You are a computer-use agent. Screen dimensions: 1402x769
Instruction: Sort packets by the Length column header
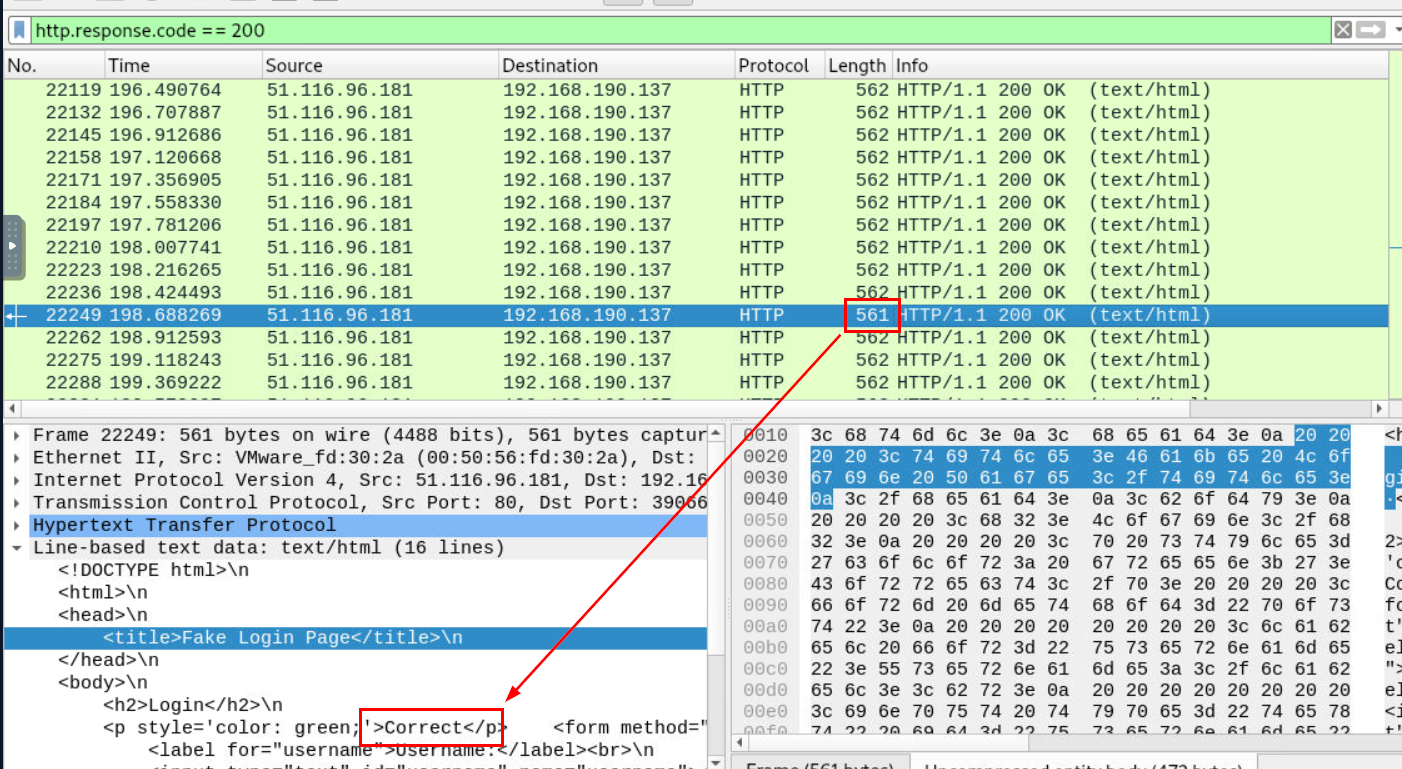856,66
